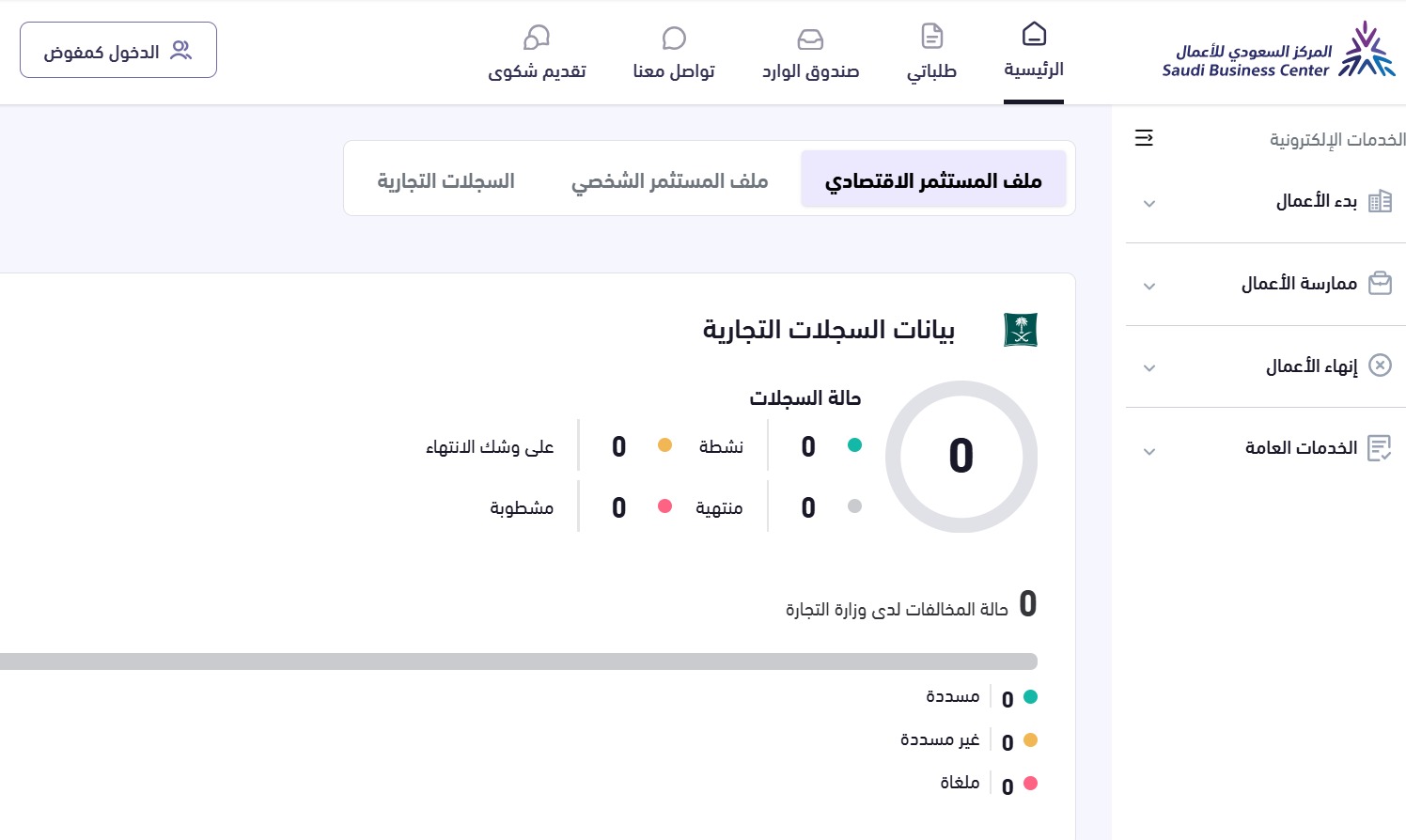Open طلباتي via its document icon
Image resolution: width=1406 pixels, height=840 pixels.
pyautogui.click(x=931, y=35)
